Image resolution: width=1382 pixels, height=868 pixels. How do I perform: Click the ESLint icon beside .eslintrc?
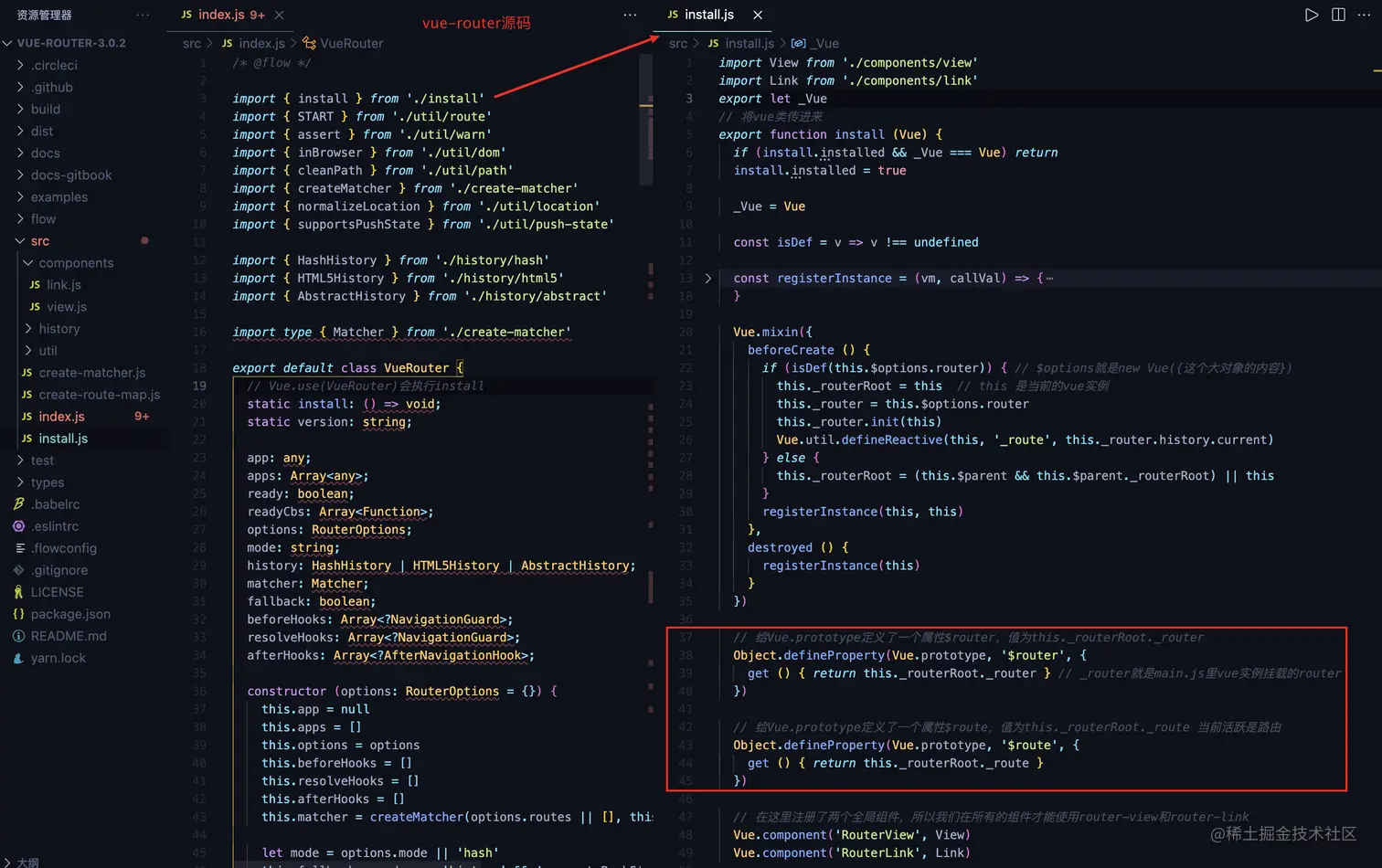tap(18, 526)
